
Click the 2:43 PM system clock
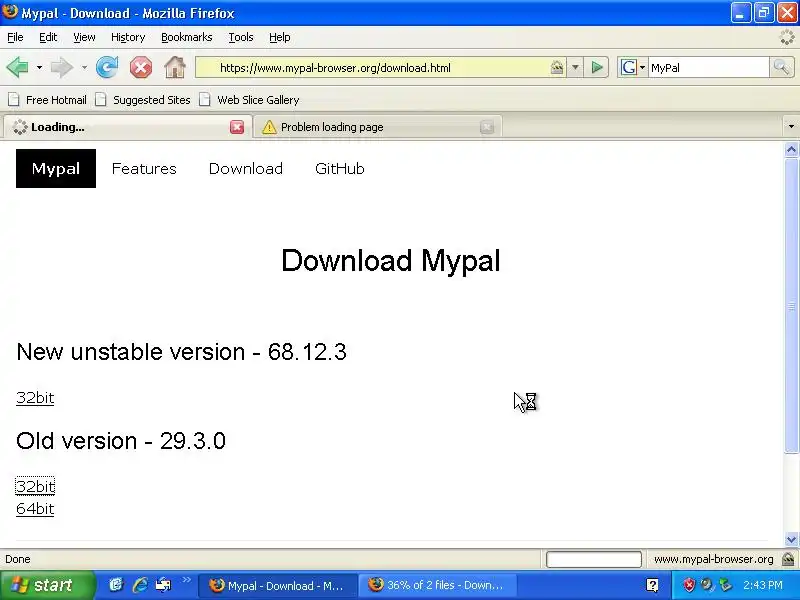pos(762,585)
